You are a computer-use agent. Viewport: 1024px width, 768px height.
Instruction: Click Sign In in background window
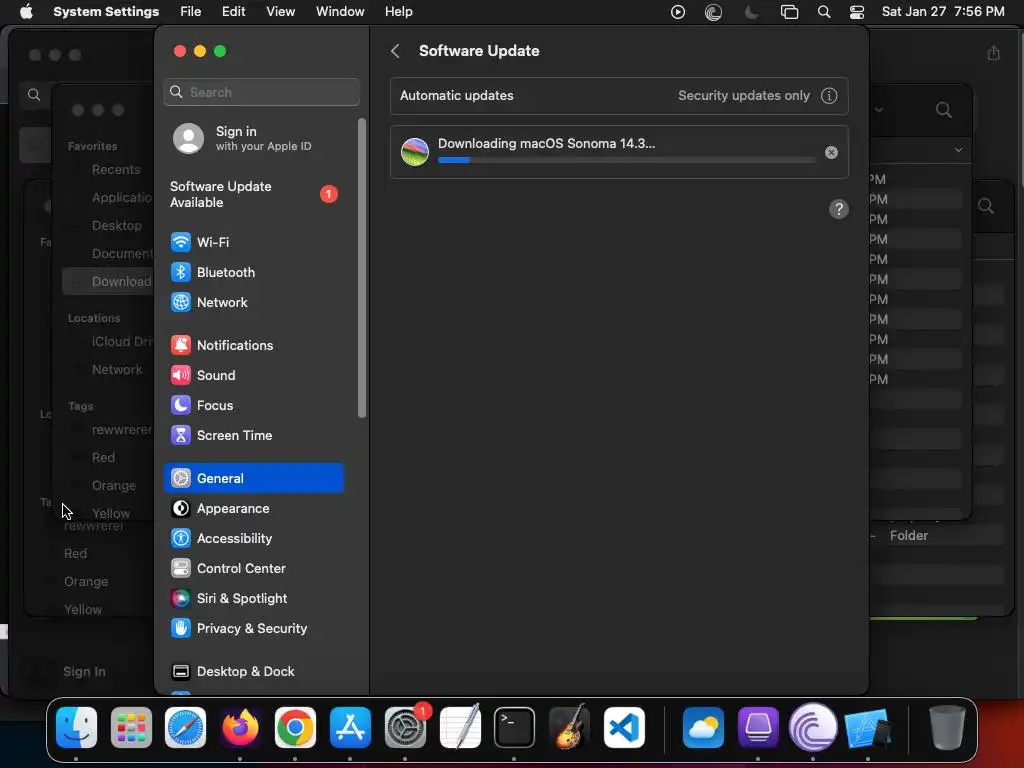point(84,671)
